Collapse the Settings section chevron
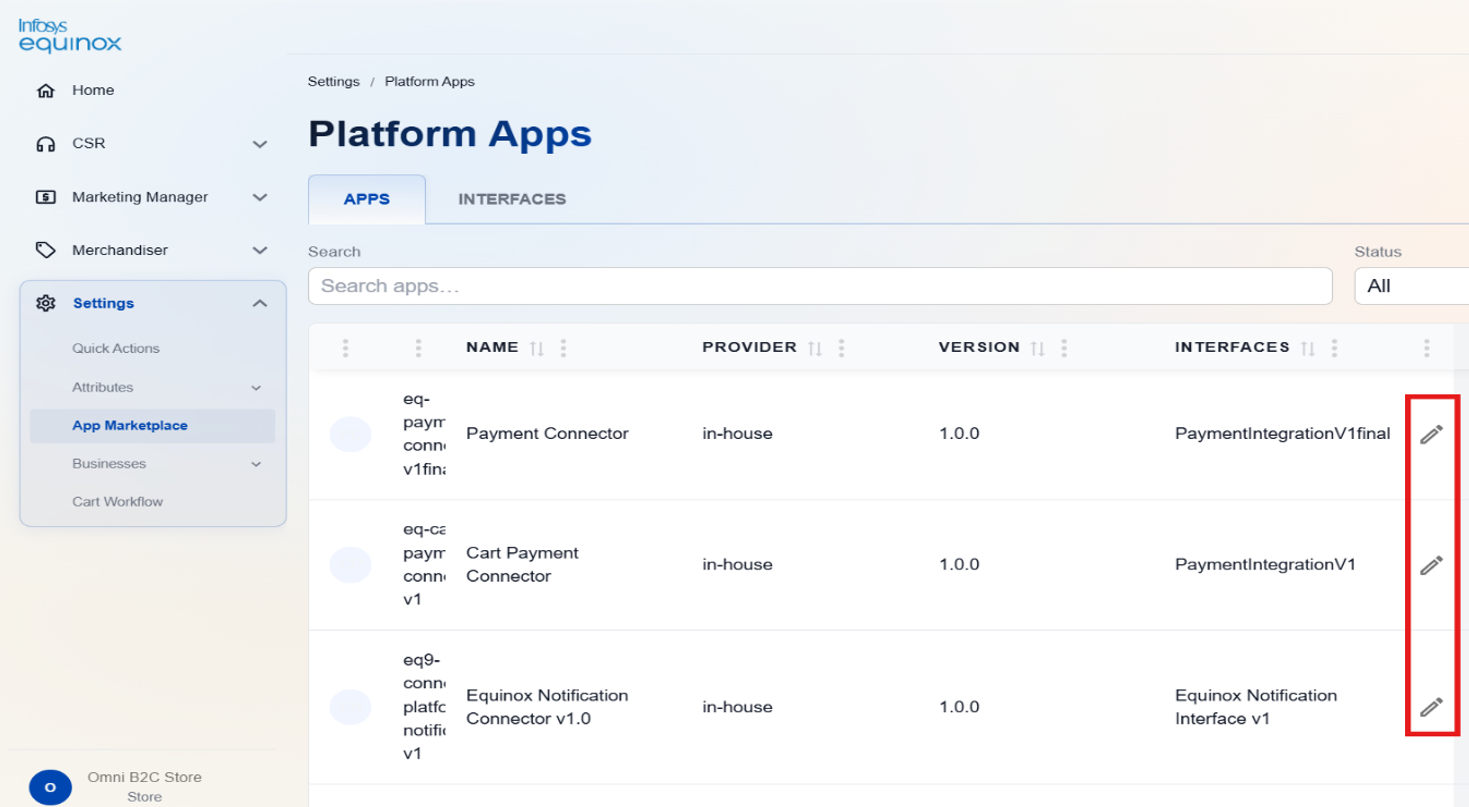 (x=260, y=303)
